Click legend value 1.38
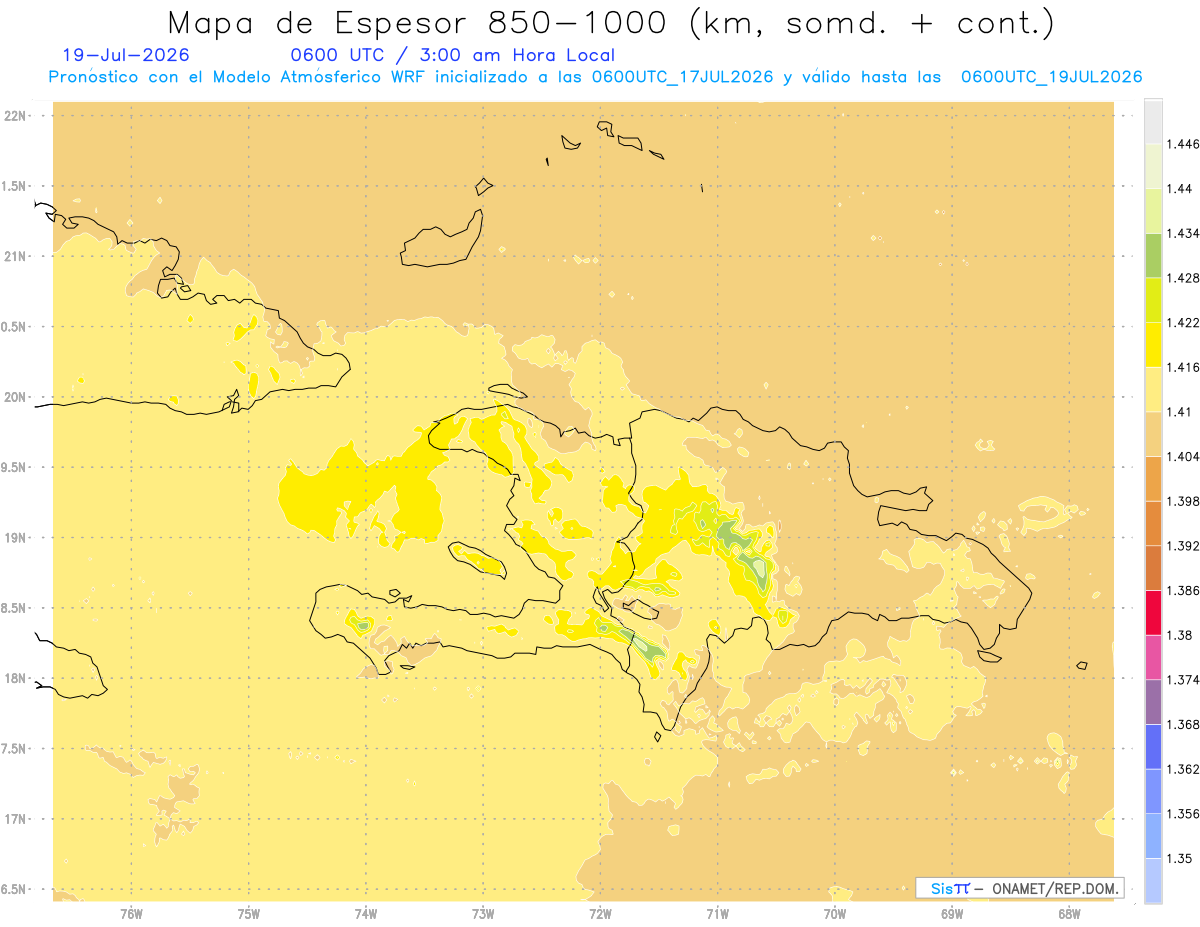Image resolution: width=1200 pixels, height=927 pixels. pos(1178,635)
